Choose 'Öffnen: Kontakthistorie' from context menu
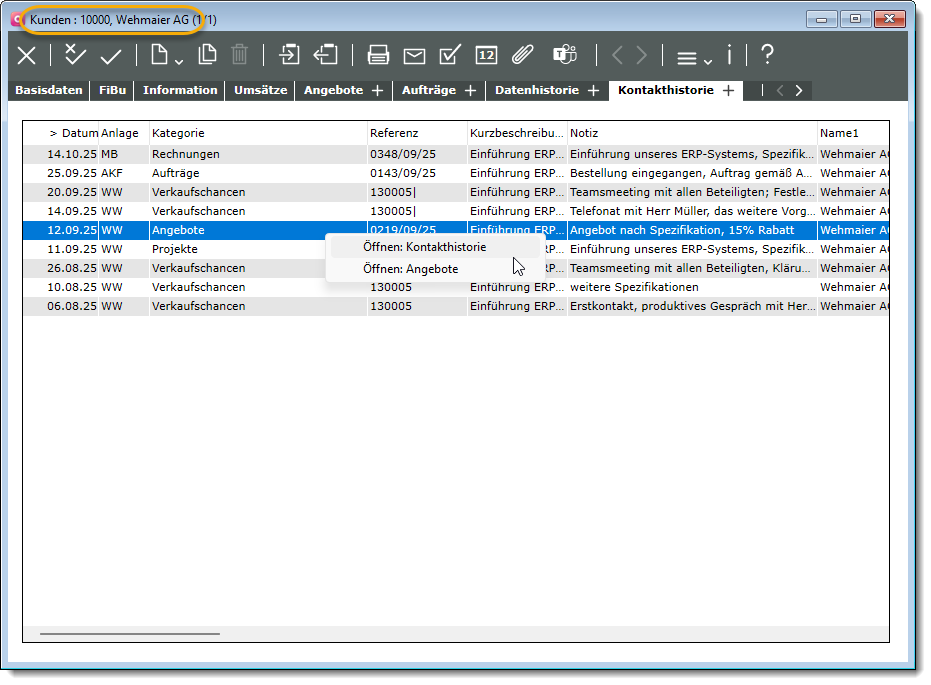 click(424, 247)
